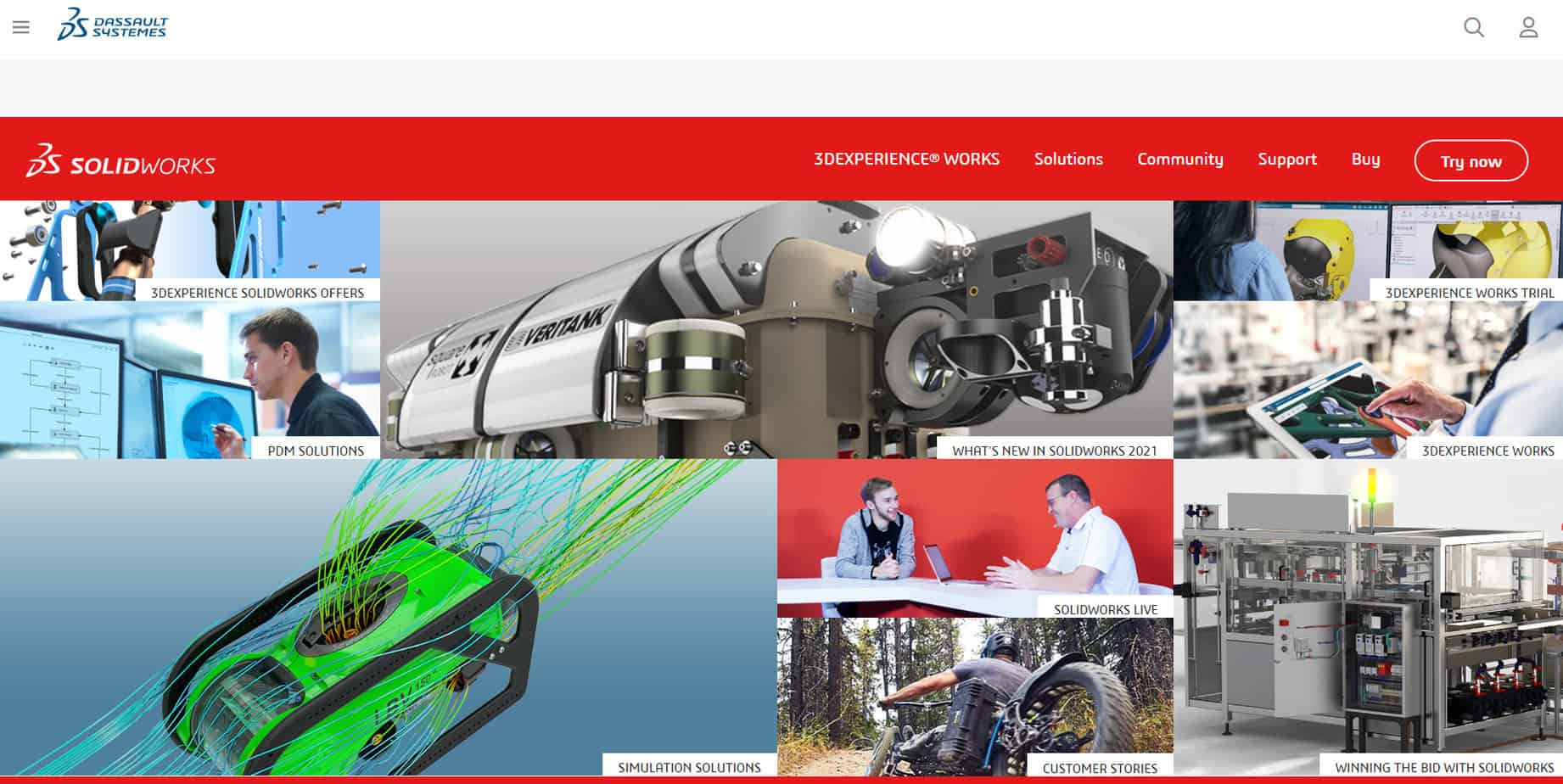Click the Dassault Systèmes logo
This screenshot has width=1563, height=784.
tap(113, 25)
